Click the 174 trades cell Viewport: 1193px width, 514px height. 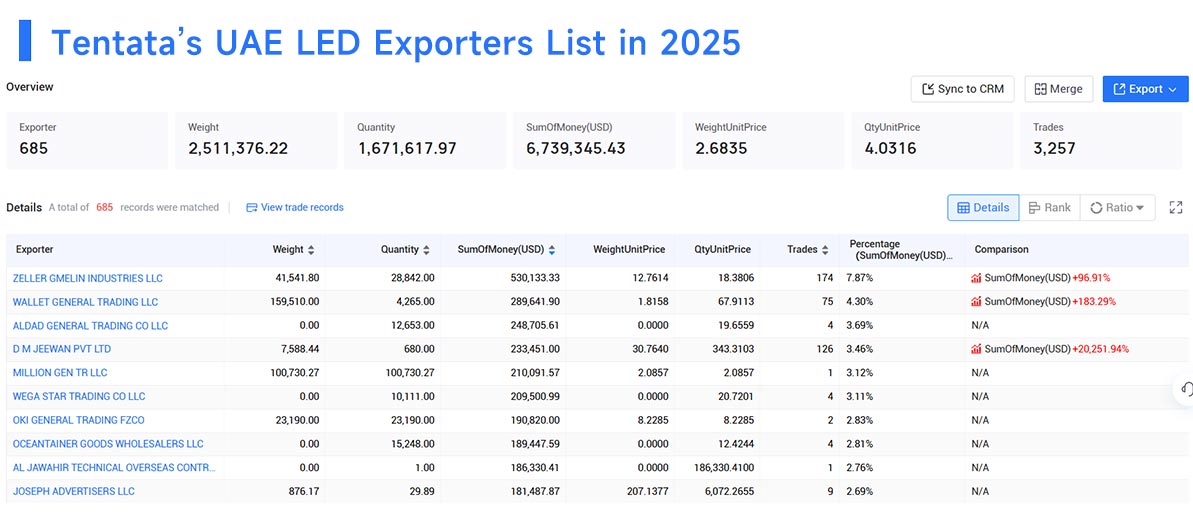pyautogui.click(x=825, y=278)
